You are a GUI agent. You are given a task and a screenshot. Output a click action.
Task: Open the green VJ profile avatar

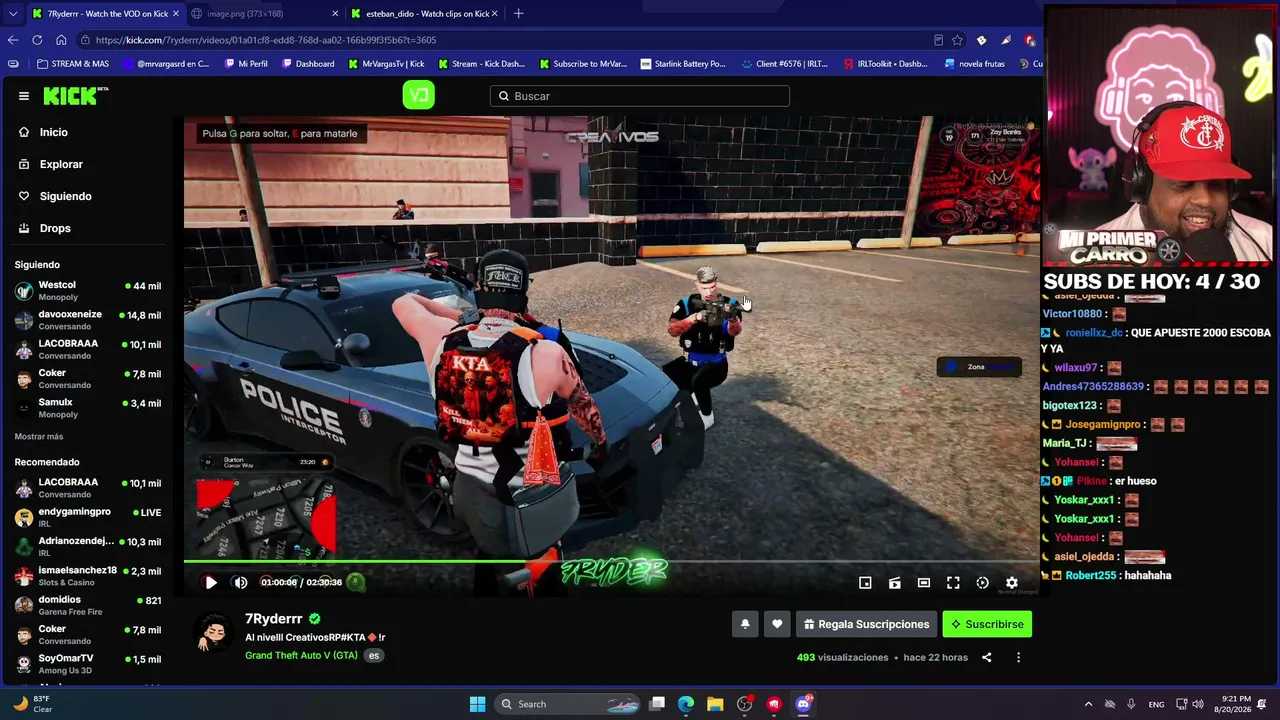tap(418, 96)
